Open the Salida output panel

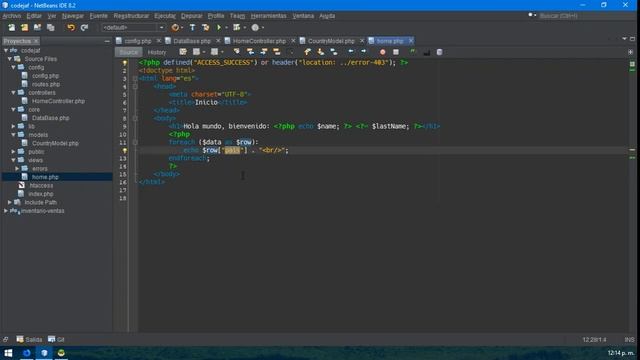tap(29, 340)
